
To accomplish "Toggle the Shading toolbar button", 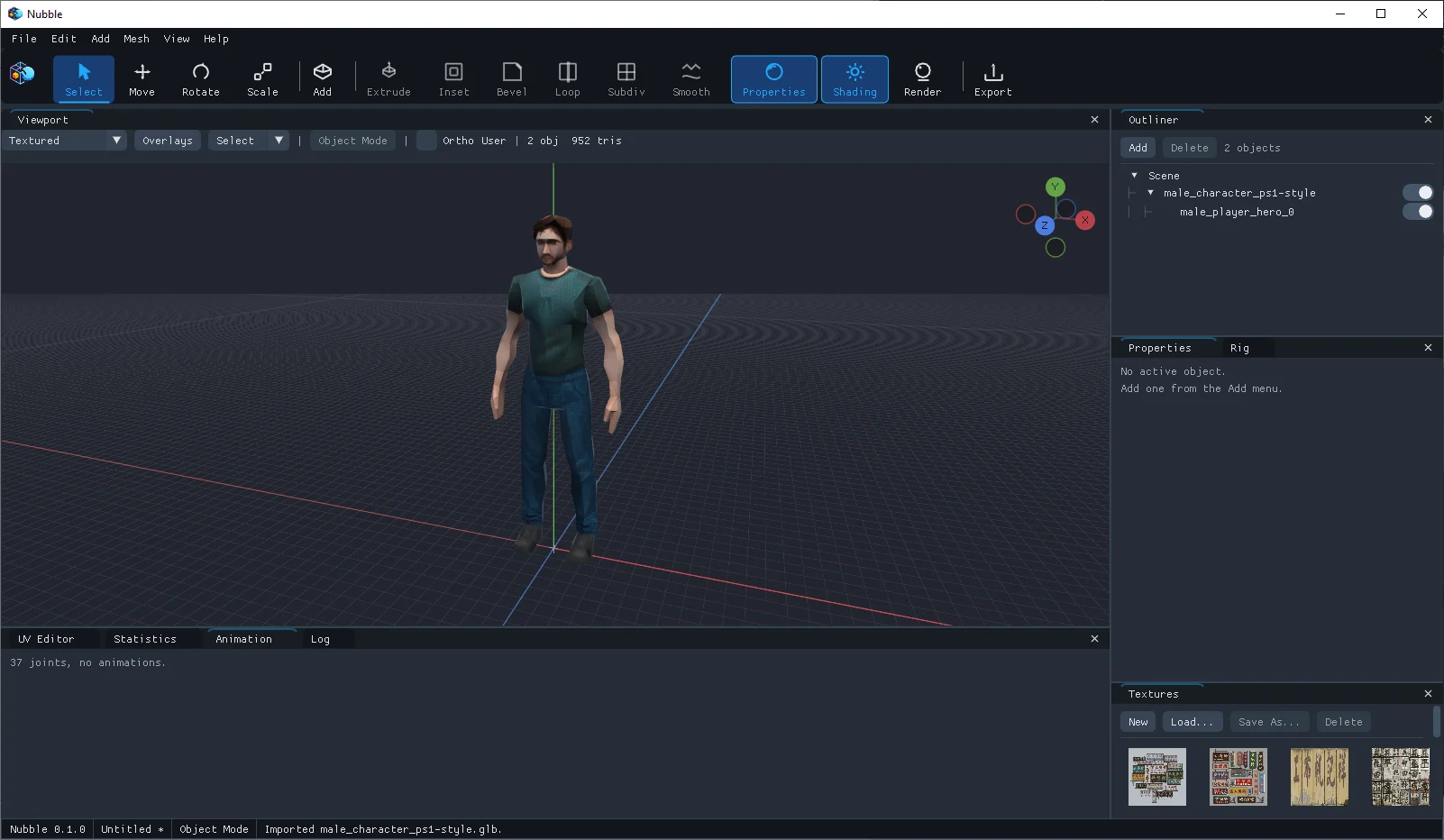I will pos(855,79).
